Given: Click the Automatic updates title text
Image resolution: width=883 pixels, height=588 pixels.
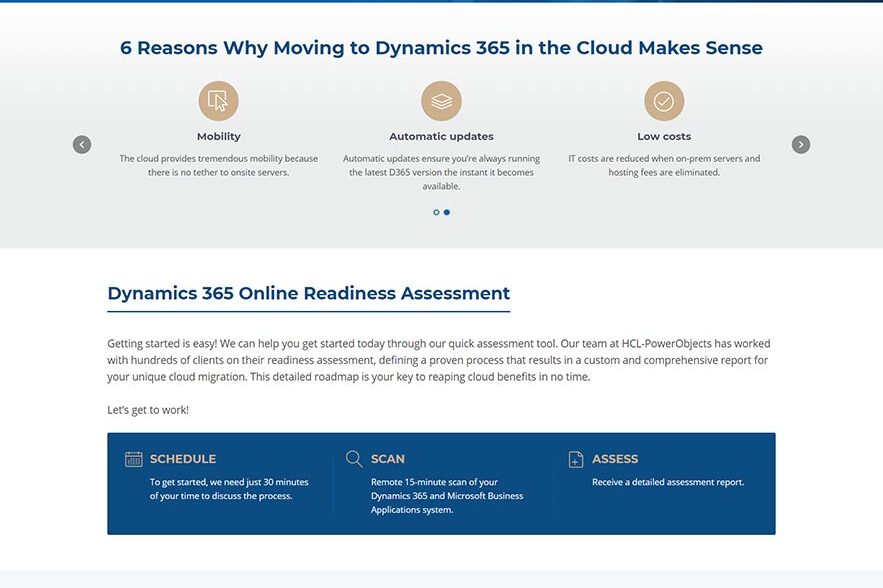Looking at the screenshot, I should coord(441,136).
